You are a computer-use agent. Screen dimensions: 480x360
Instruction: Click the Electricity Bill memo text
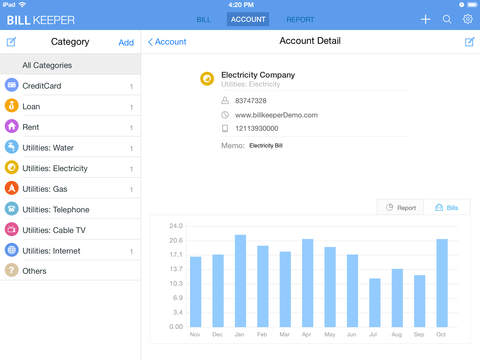coord(266,145)
